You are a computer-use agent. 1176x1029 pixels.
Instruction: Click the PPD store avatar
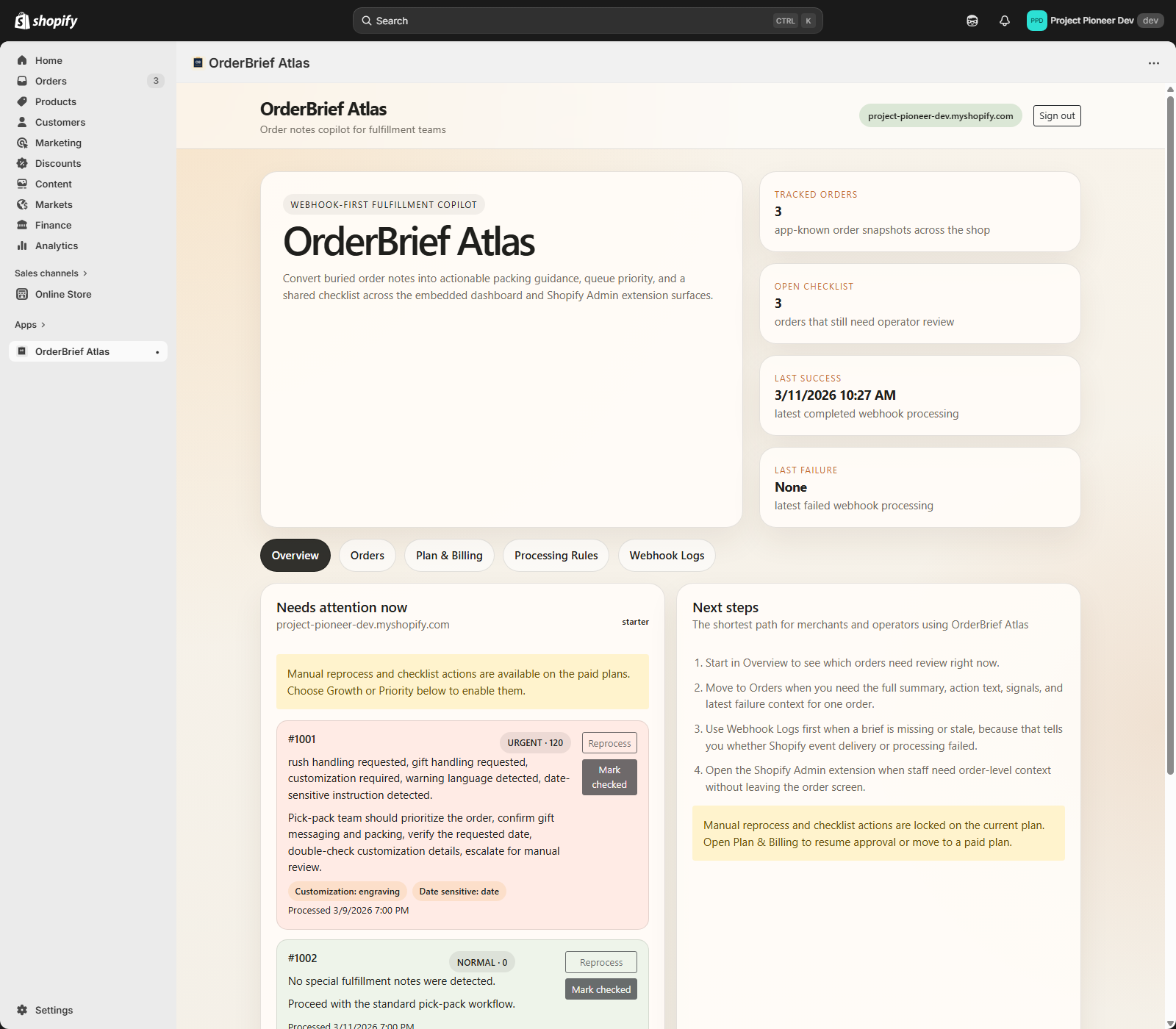(1036, 21)
